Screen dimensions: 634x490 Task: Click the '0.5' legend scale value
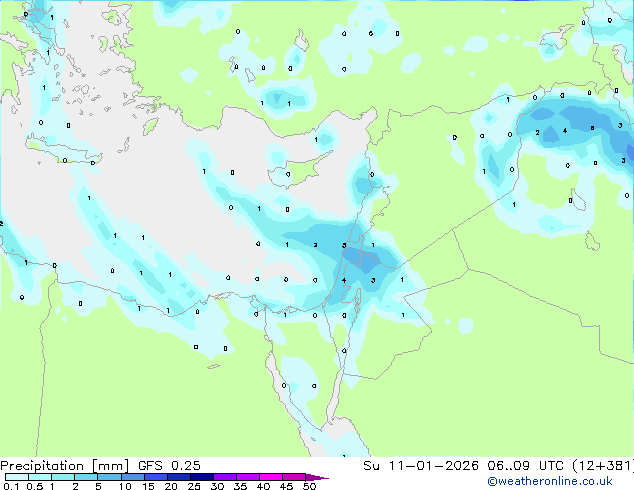pos(35,486)
